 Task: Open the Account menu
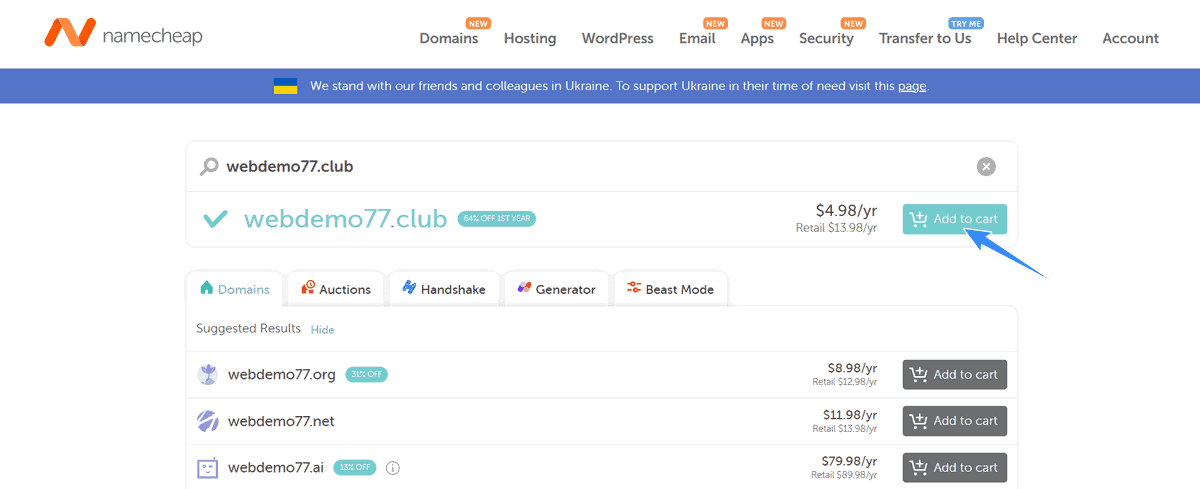pyautogui.click(x=1130, y=38)
